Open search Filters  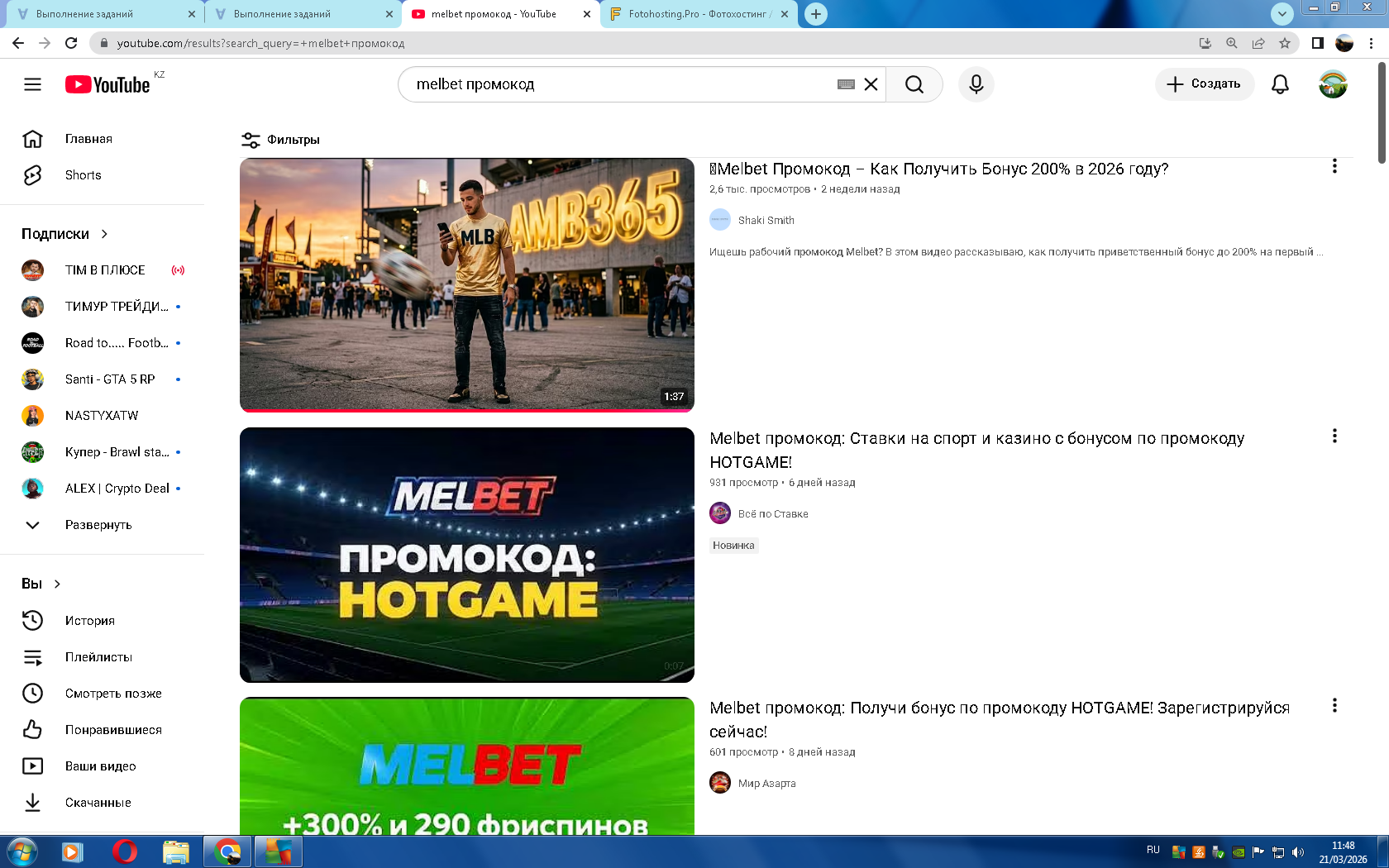coord(280,140)
